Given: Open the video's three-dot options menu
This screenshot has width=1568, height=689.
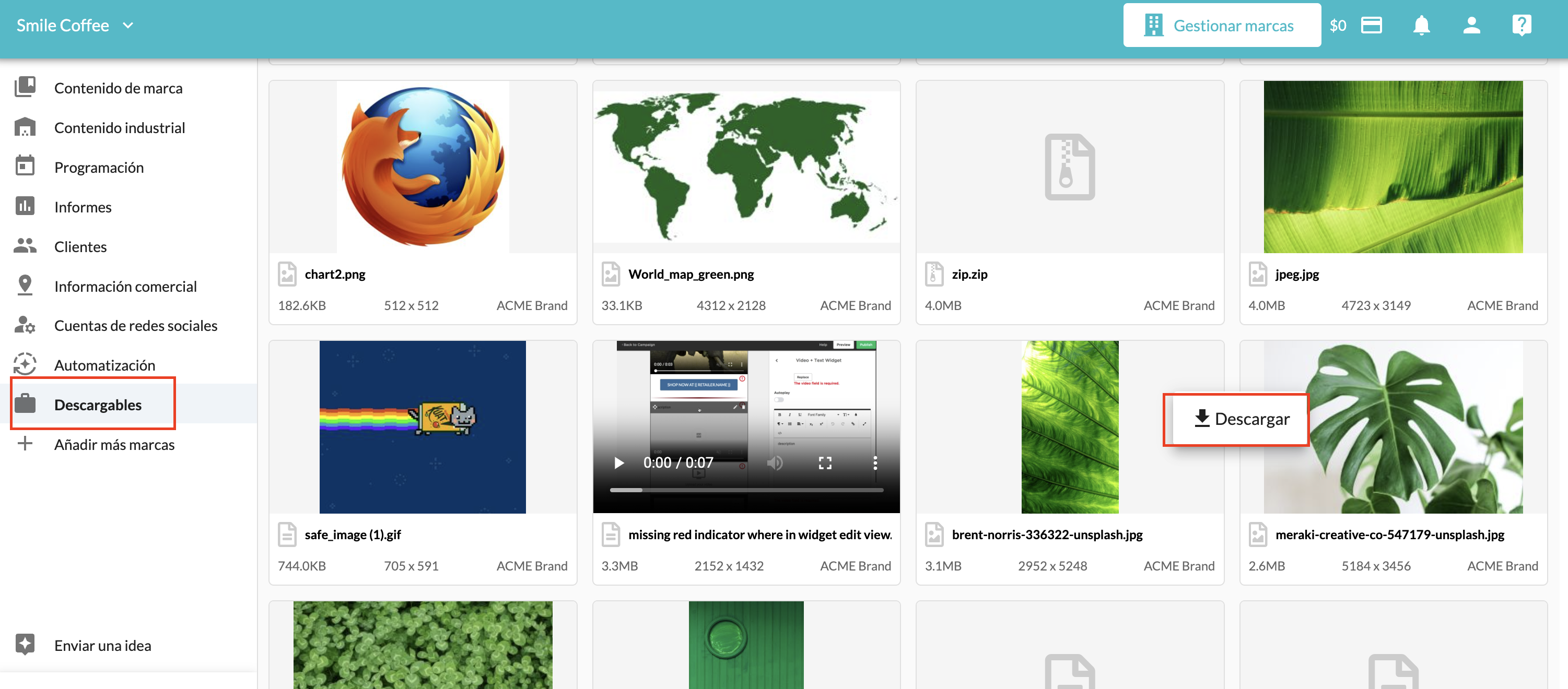Looking at the screenshot, I should click(875, 463).
